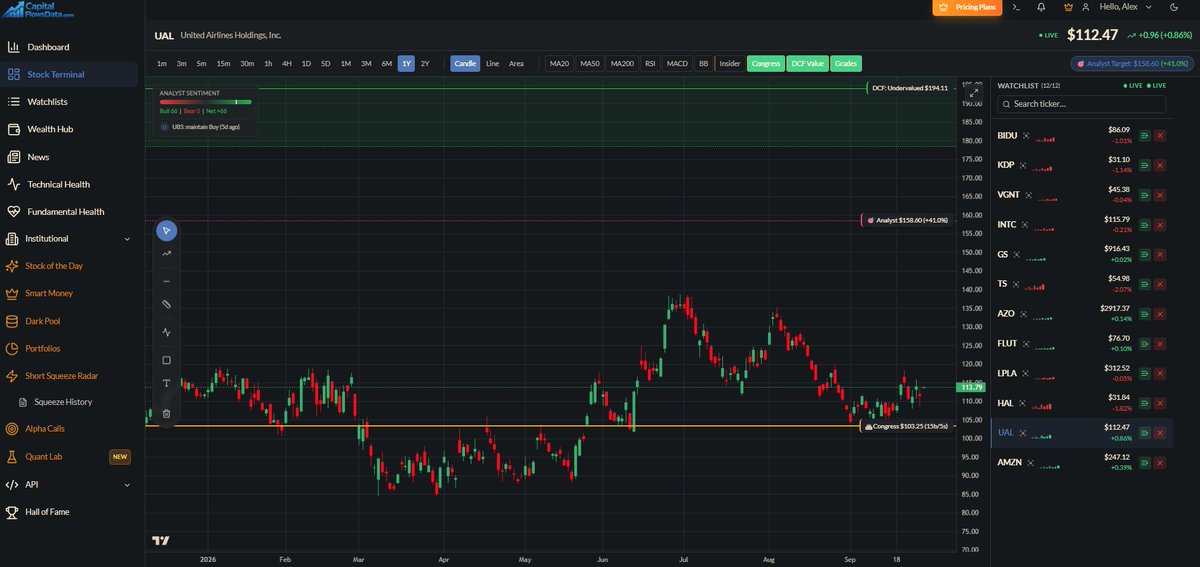
Task: Remove INTC from watchlist with red X
Action: (1160, 224)
